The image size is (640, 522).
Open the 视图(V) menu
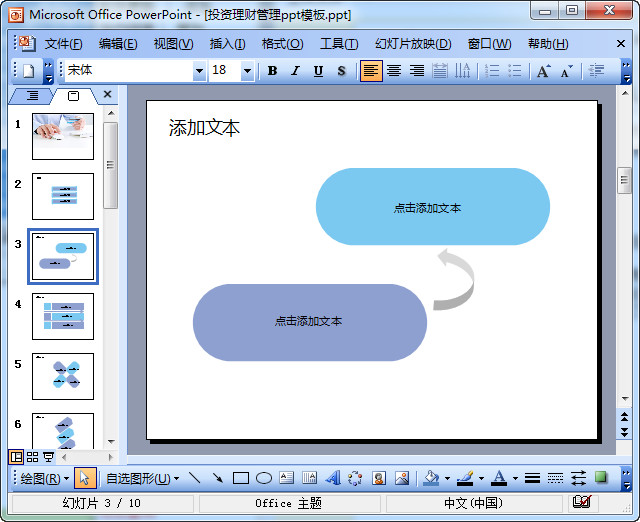coord(173,43)
